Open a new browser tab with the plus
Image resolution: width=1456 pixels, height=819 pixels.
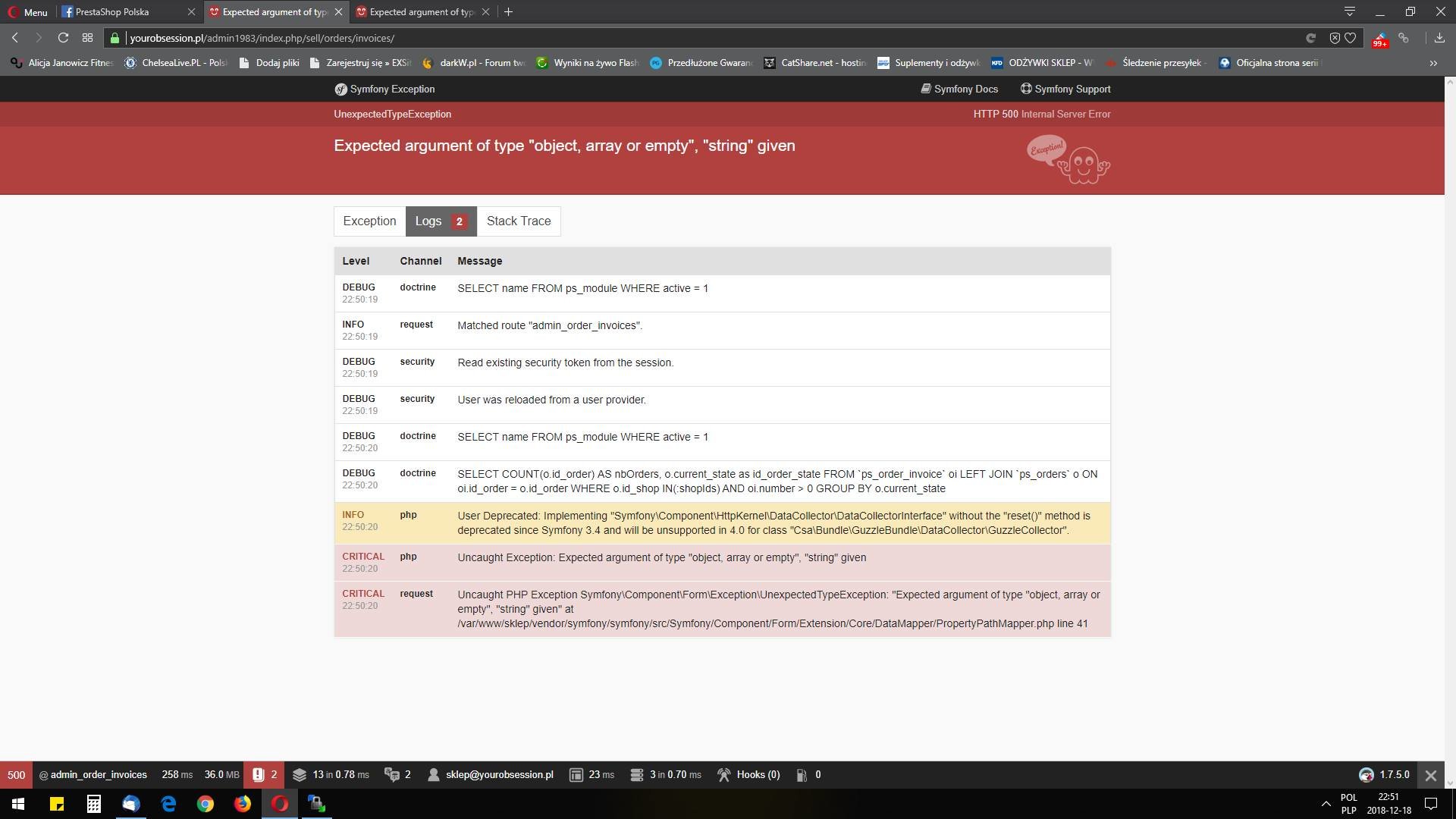click(509, 11)
